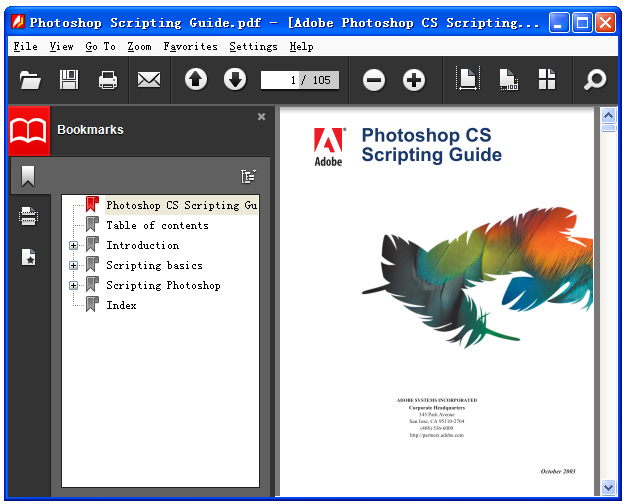Image resolution: width=628 pixels, height=504 pixels.
Task: Zoom out with the minus button
Action: coord(374,80)
